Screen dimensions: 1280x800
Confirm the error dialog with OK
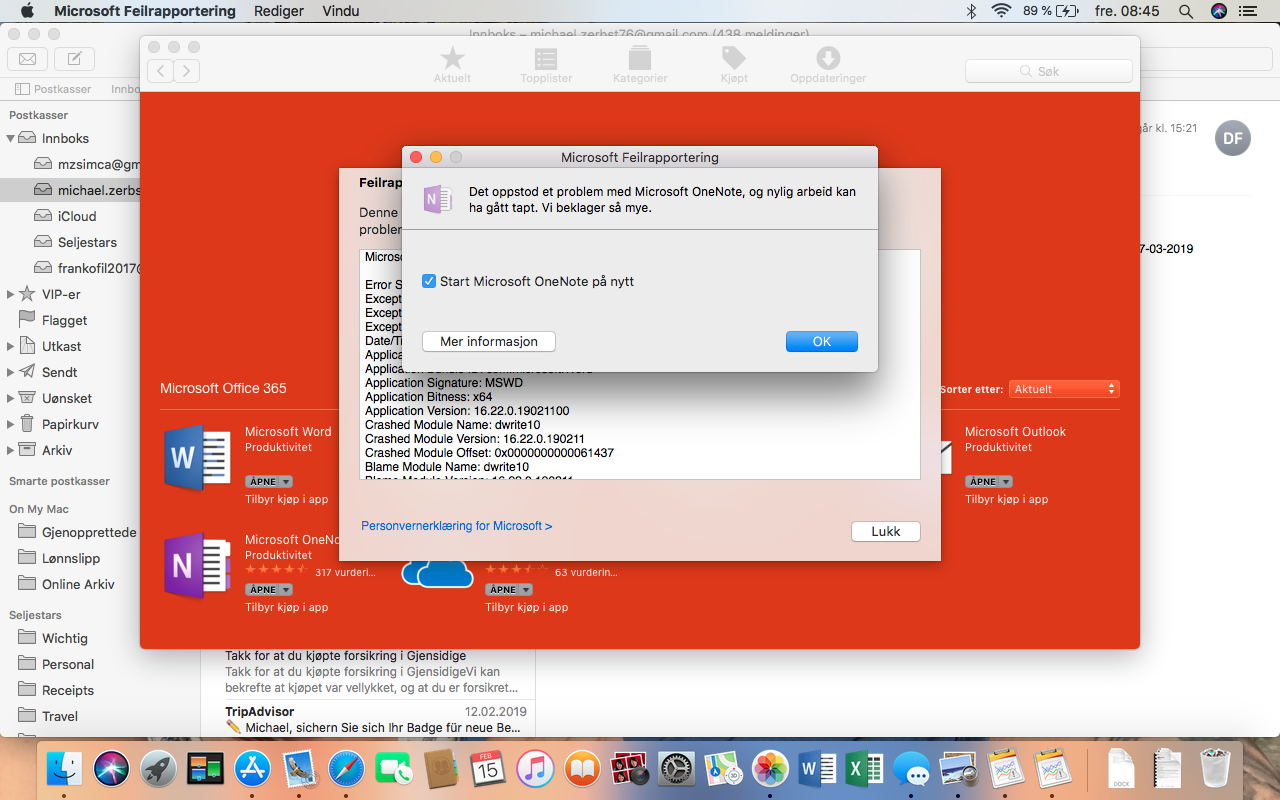click(x=822, y=342)
